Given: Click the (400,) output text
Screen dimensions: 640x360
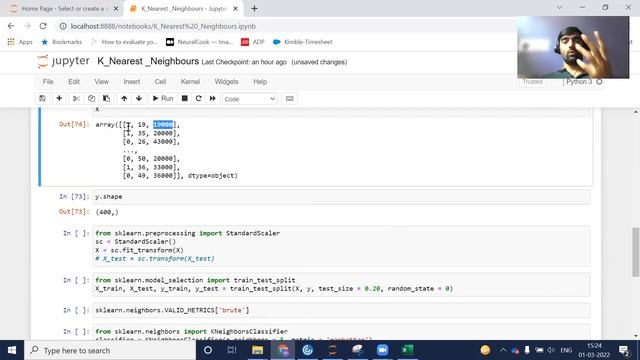Looking at the screenshot, I should 107,212.
